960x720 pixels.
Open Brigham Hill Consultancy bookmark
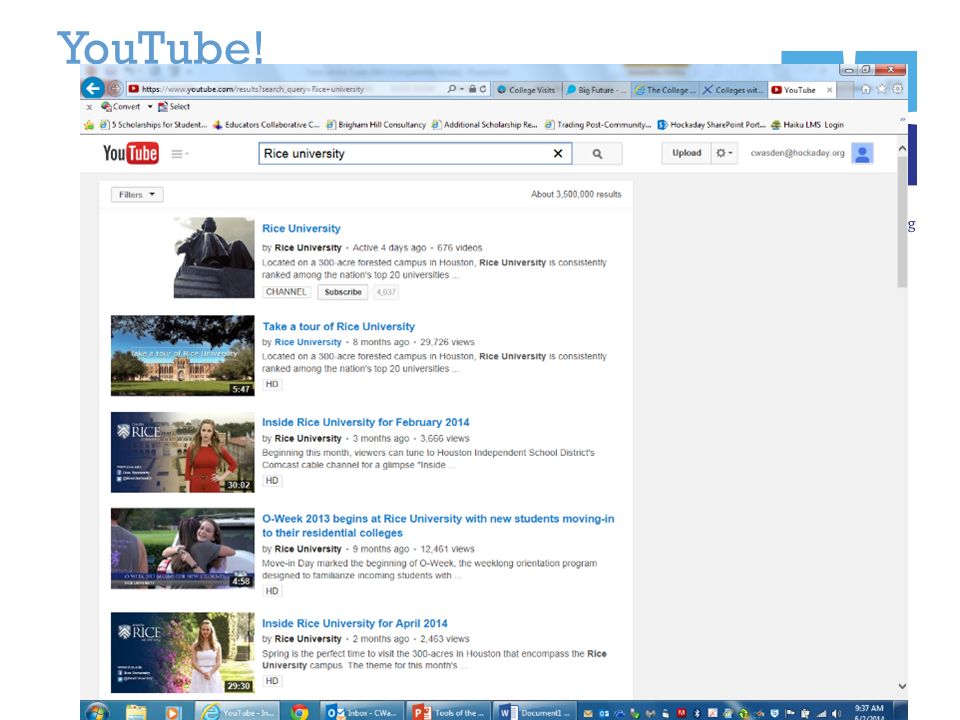[x=376, y=124]
